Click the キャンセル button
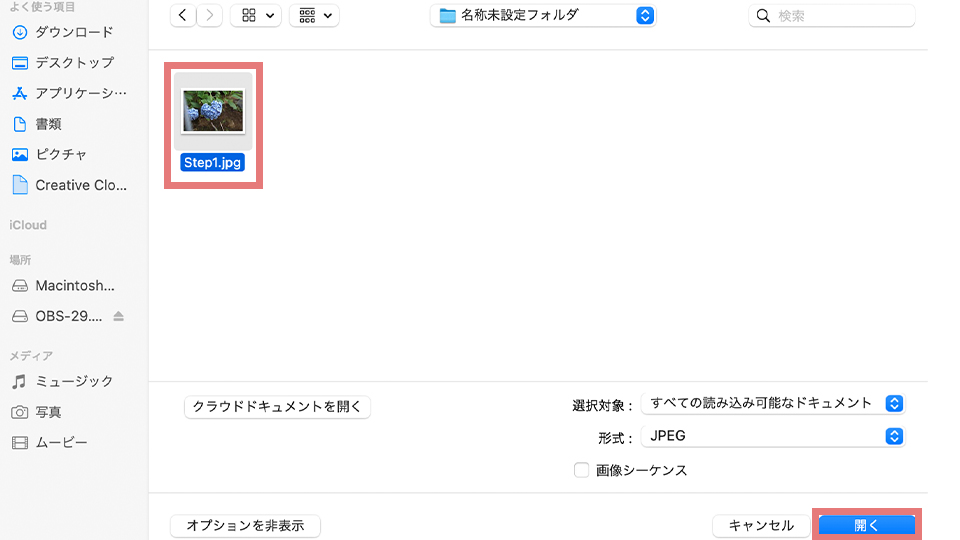 pyautogui.click(x=761, y=525)
